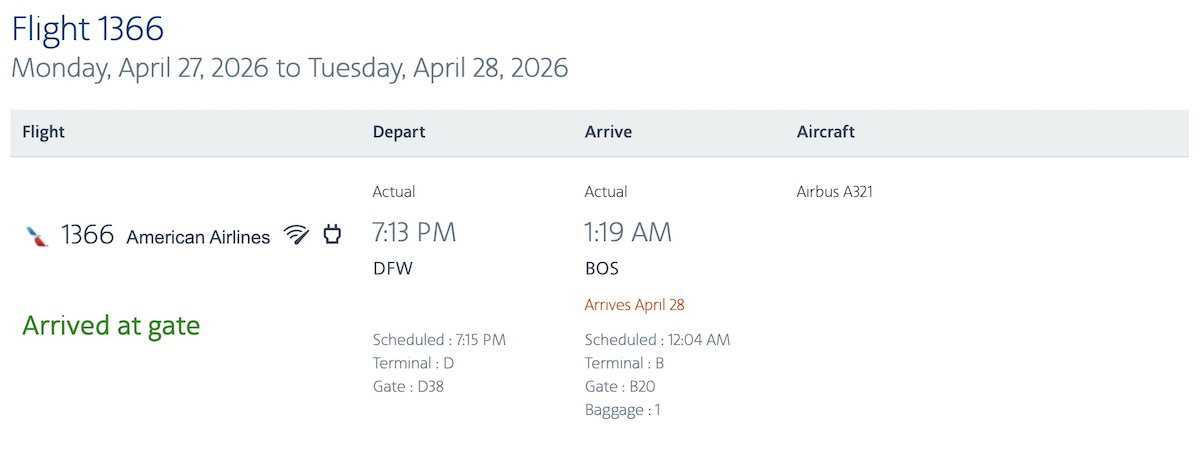Click the American Airlines logo icon
The height and width of the screenshot is (453, 1200).
[x=37, y=237]
